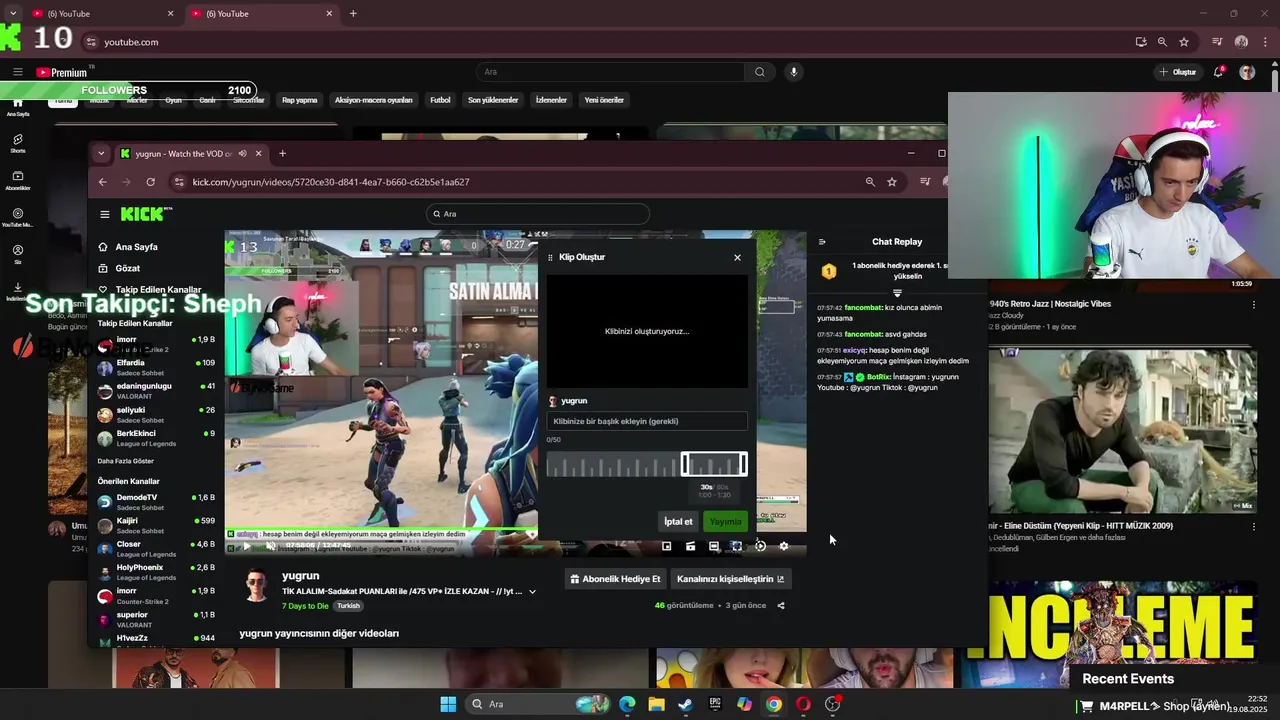Open Kanalınızı kişiselleştirin link
Screen dimensions: 1280x720
coord(730,579)
